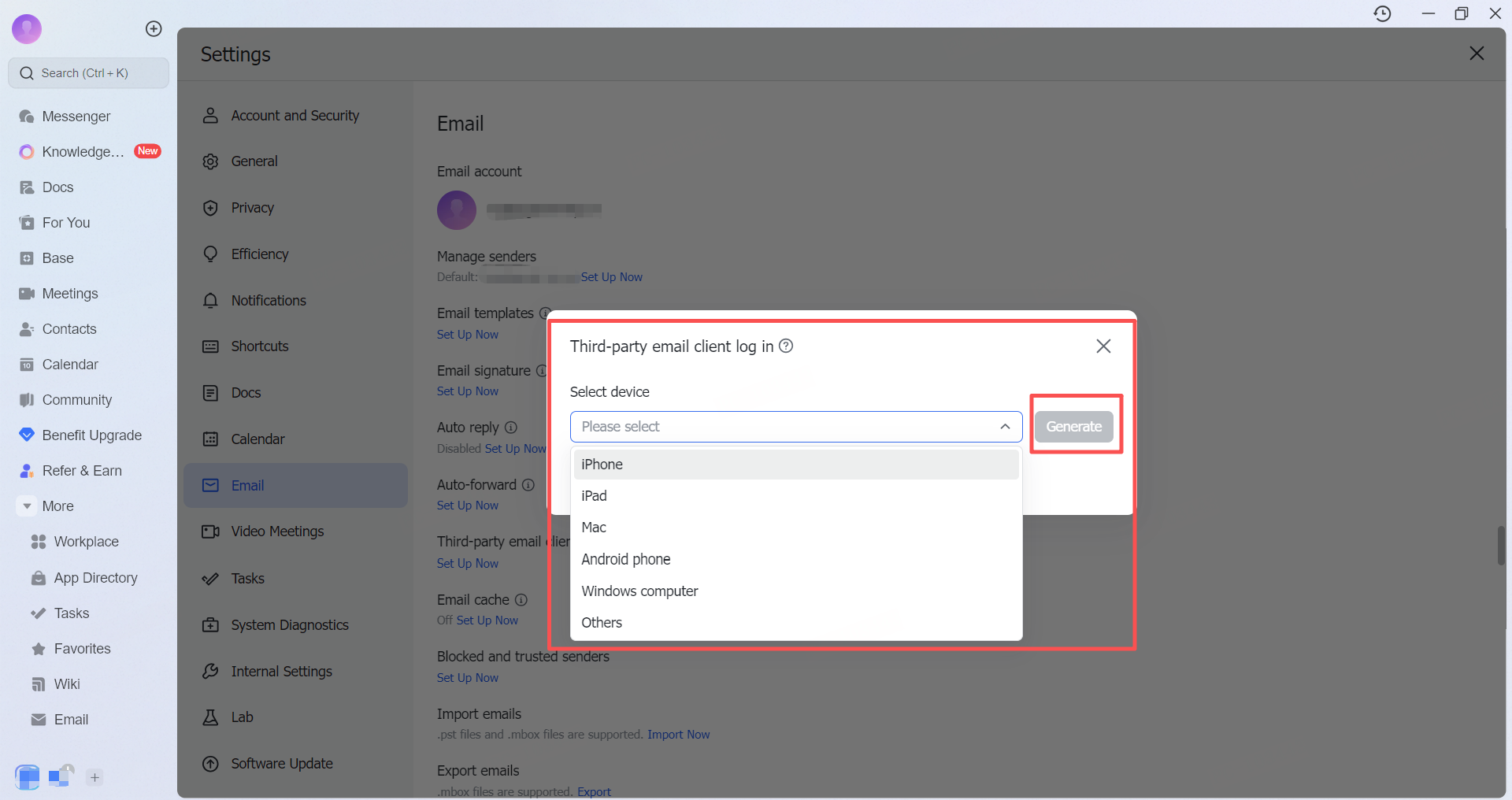This screenshot has width=1512, height=800.
Task: Open Messenger from the left sidebar
Action: tap(76, 117)
